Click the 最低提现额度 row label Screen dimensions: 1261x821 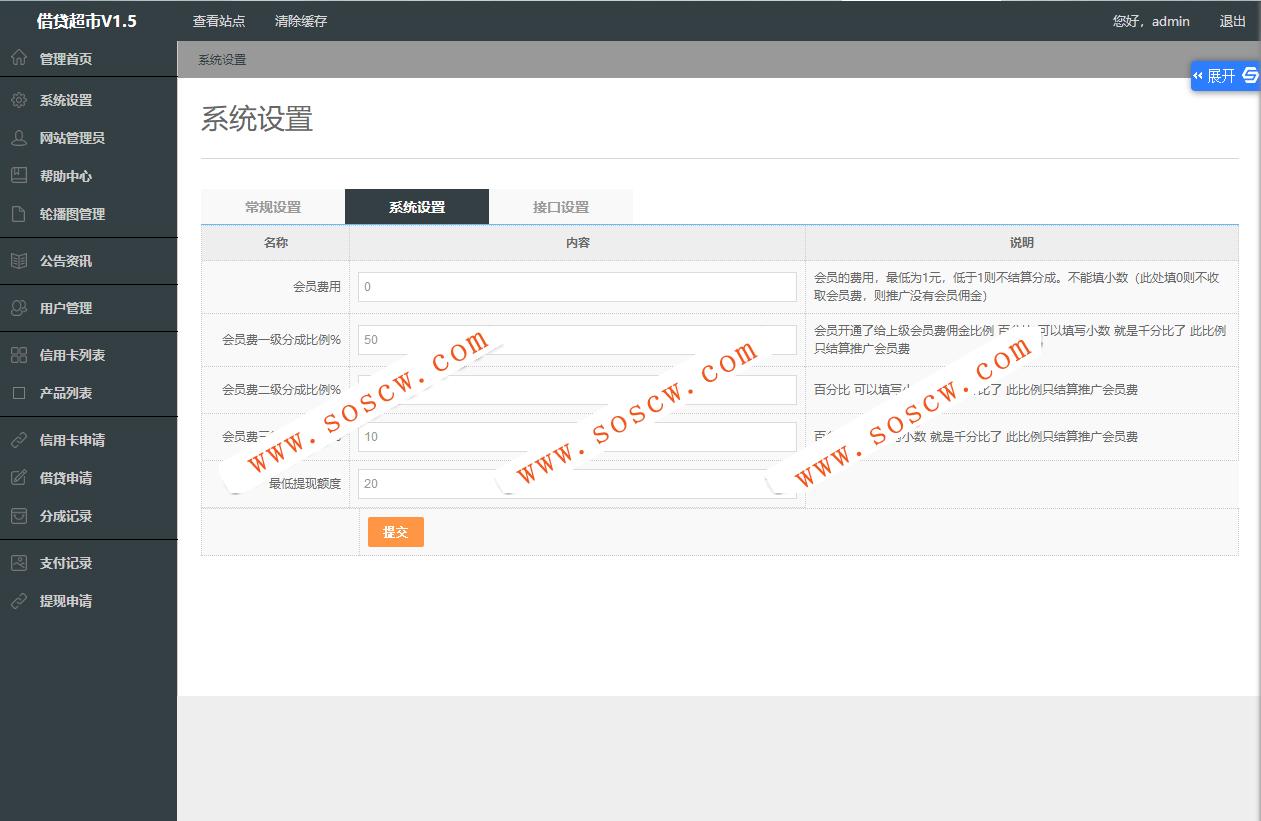305,484
